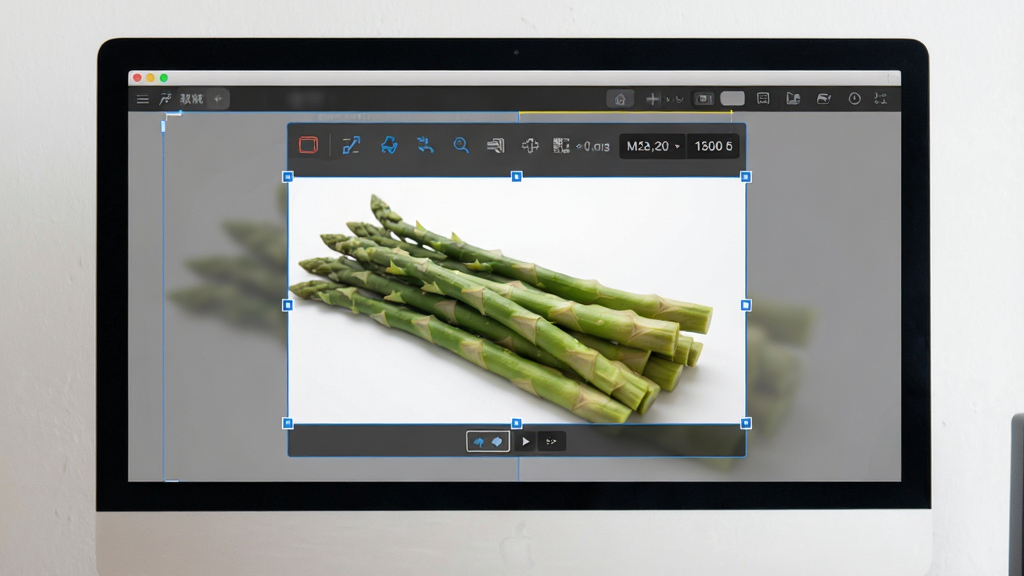Click the left-middle crop handle
The image size is (1024, 576).
[x=288, y=305]
